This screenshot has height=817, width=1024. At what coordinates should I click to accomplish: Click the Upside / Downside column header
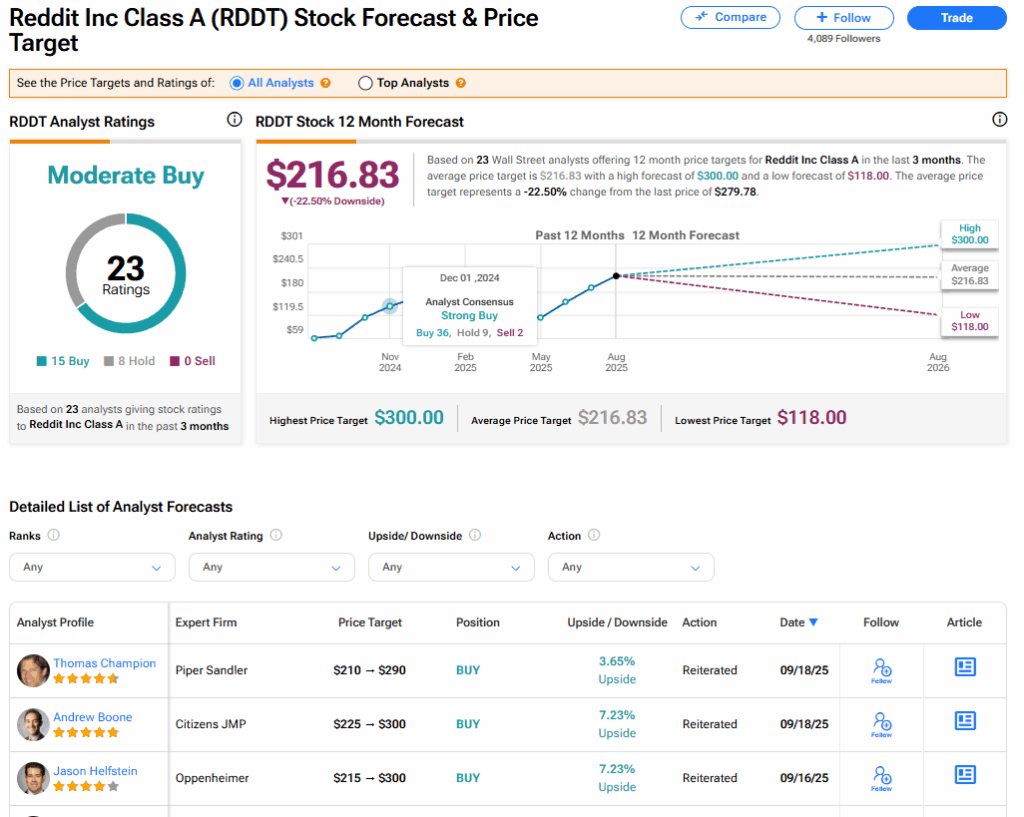(x=617, y=622)
